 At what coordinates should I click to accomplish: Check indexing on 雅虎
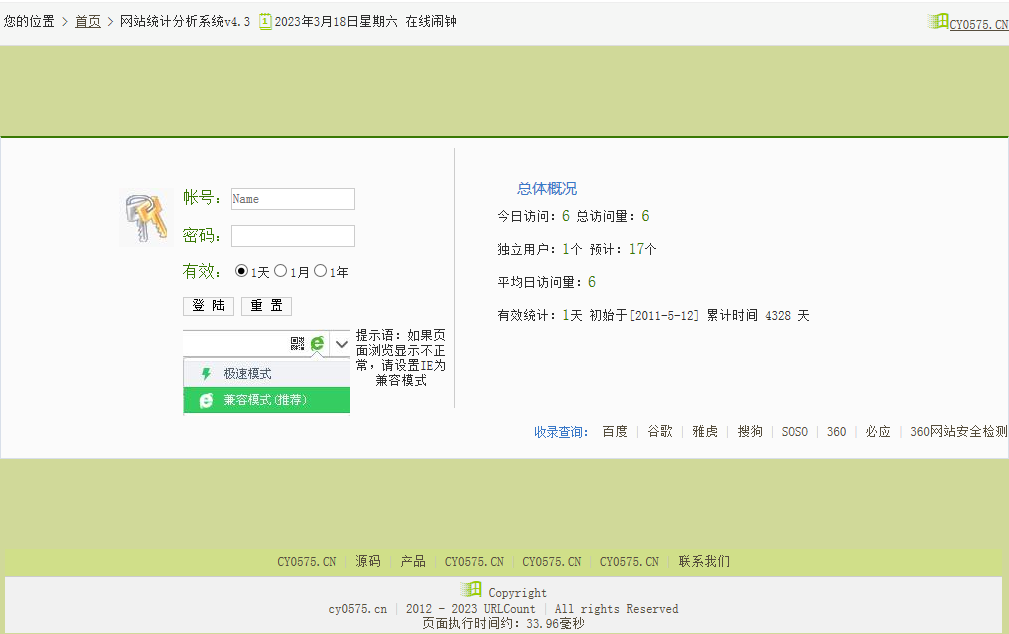705,432
